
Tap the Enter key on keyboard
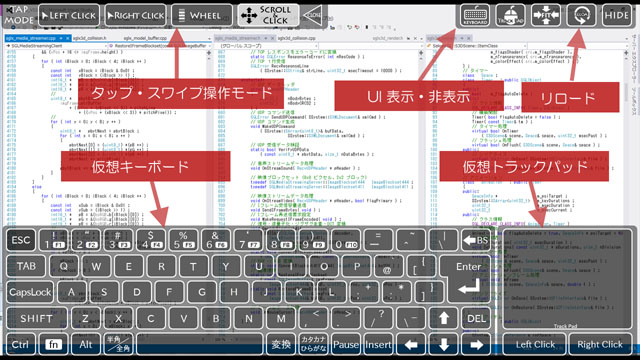pyautogui.click(x=469, y=279)
